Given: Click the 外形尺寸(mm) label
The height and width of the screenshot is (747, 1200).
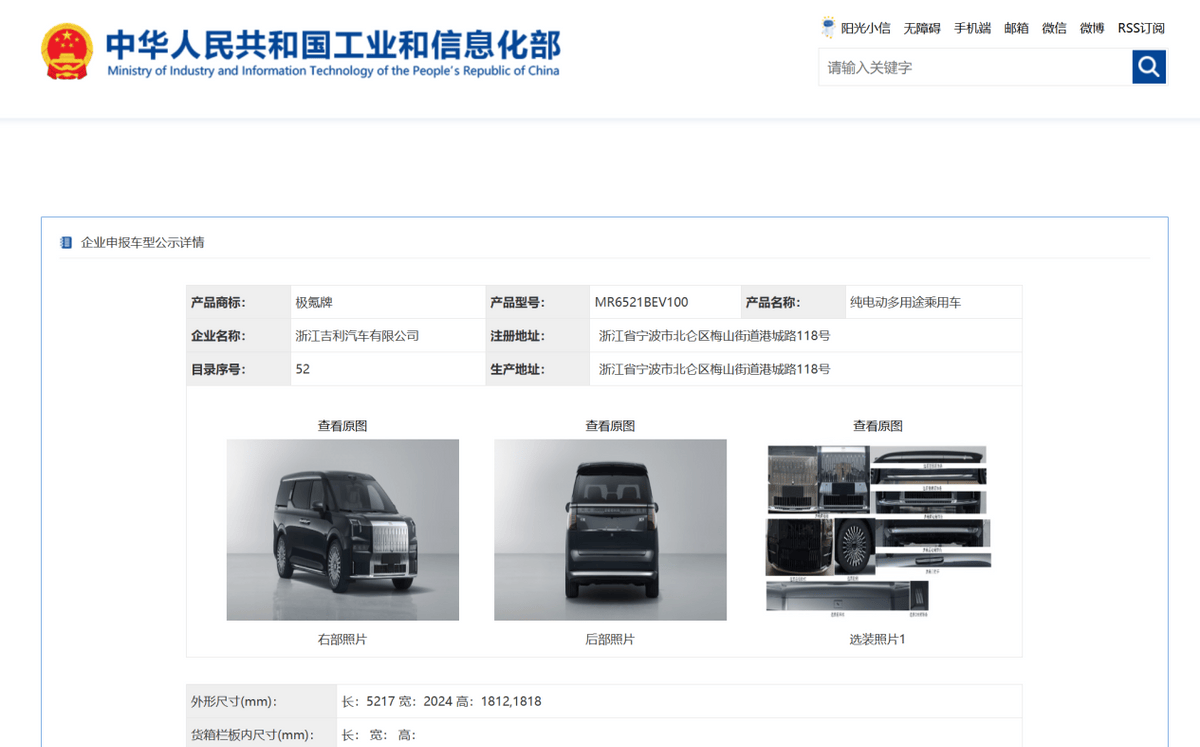Looking at the screenshot, I should (x=234, y=701).
